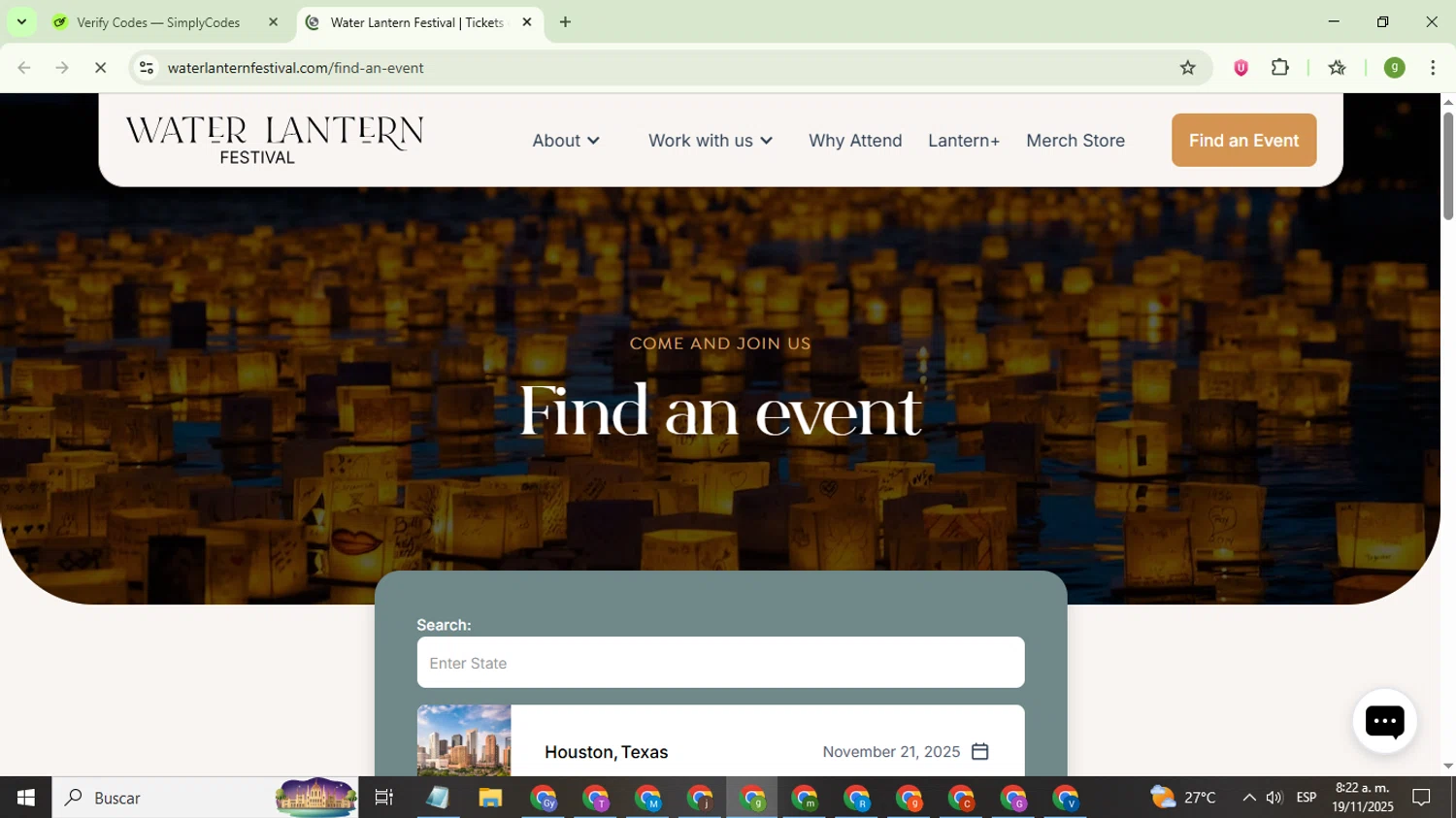The height and width of the screenshot is (818, 1456).
Task: Open the Lantern+ page
Action: pos(964,141)
